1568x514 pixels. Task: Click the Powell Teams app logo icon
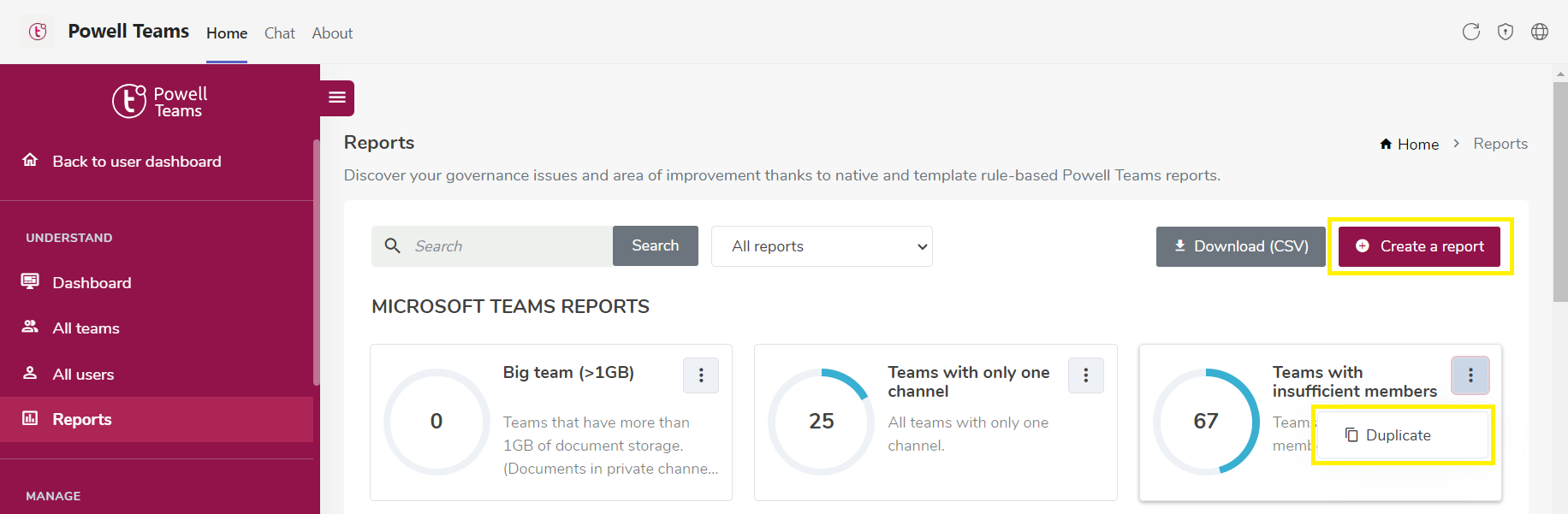point(38,32)
